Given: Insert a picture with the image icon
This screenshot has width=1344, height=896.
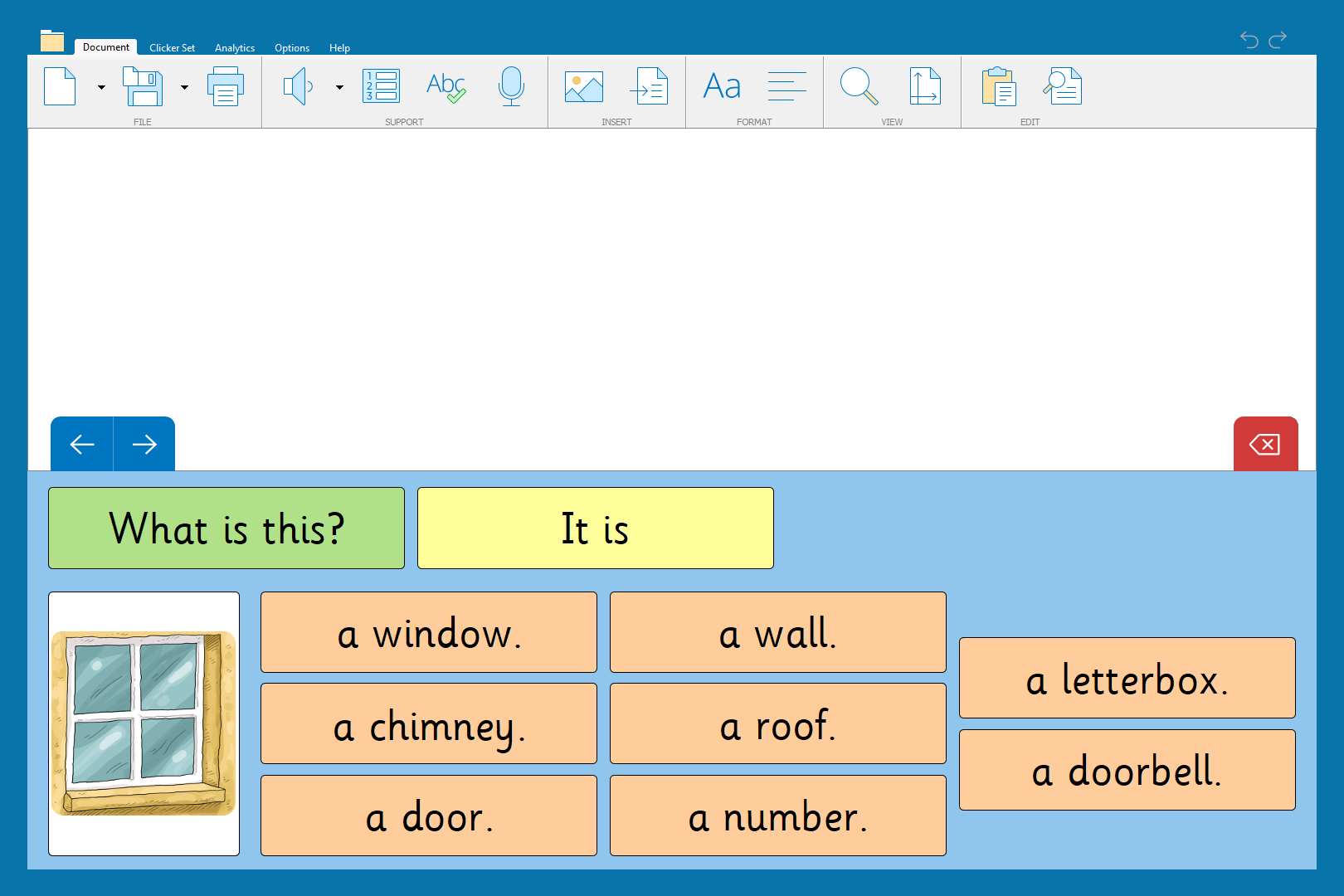Looking at the screenshot, I should (583, 86).
